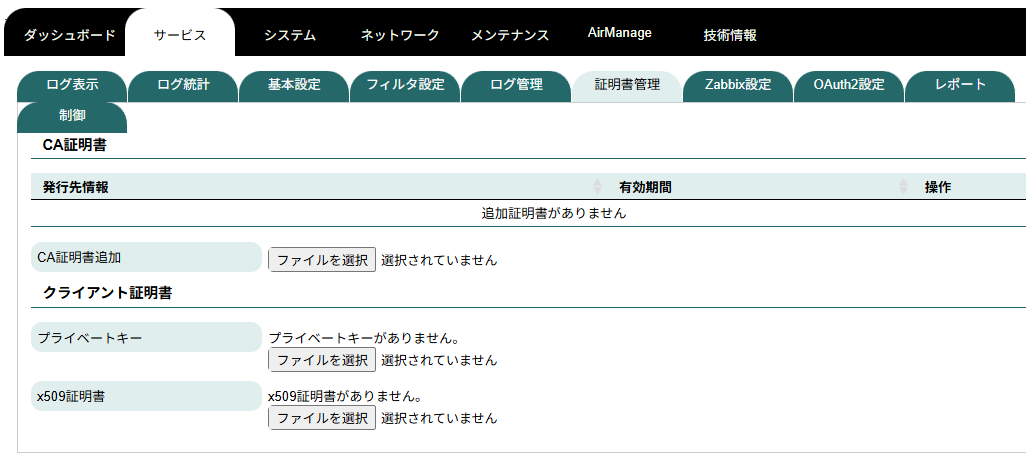Select the 証明書管理 tab
Image resolution: width=1026 pixels, height=464 pixels.
(627, 86)
